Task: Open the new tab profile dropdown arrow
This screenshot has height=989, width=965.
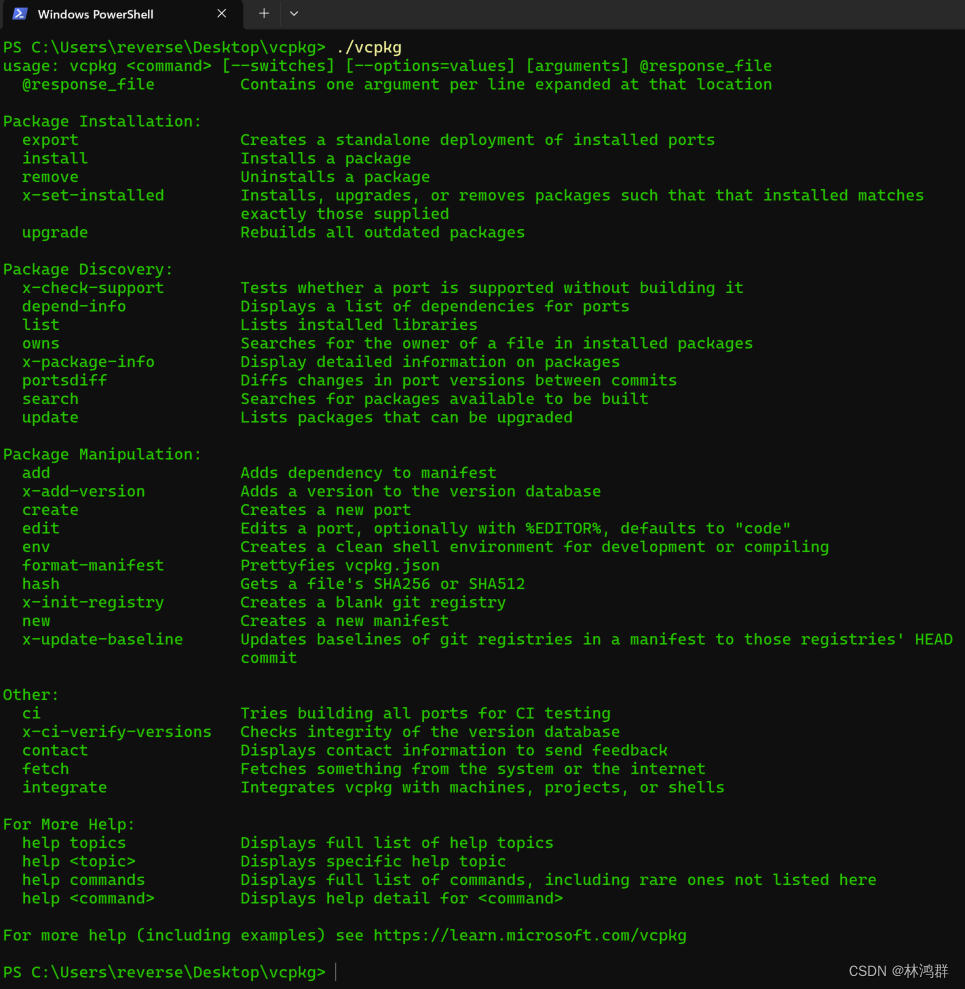Action: pyautogui.click(x=294, y=13)
